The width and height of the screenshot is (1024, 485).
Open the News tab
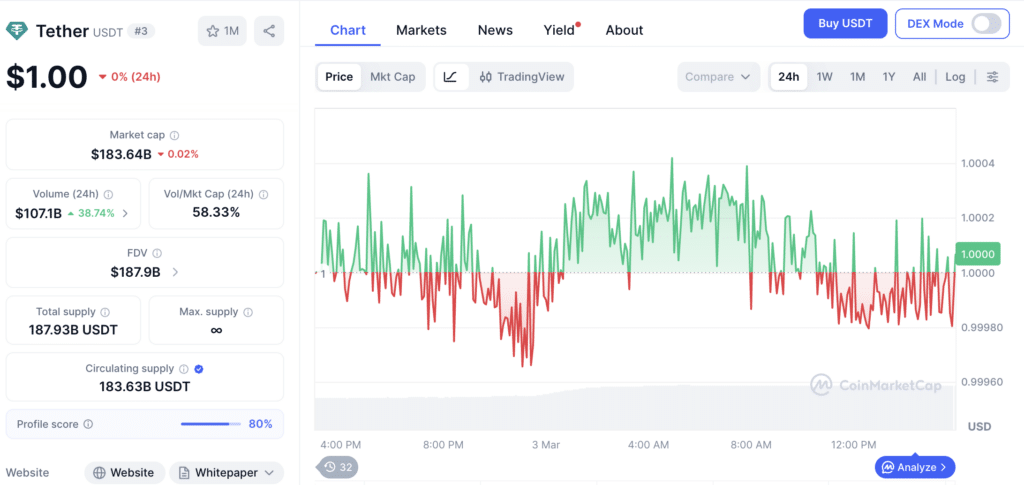click(495, 30)
